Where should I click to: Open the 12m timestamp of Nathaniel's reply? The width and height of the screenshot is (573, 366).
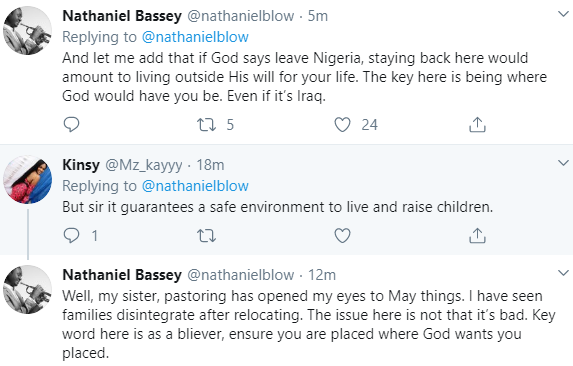point(322,275)
